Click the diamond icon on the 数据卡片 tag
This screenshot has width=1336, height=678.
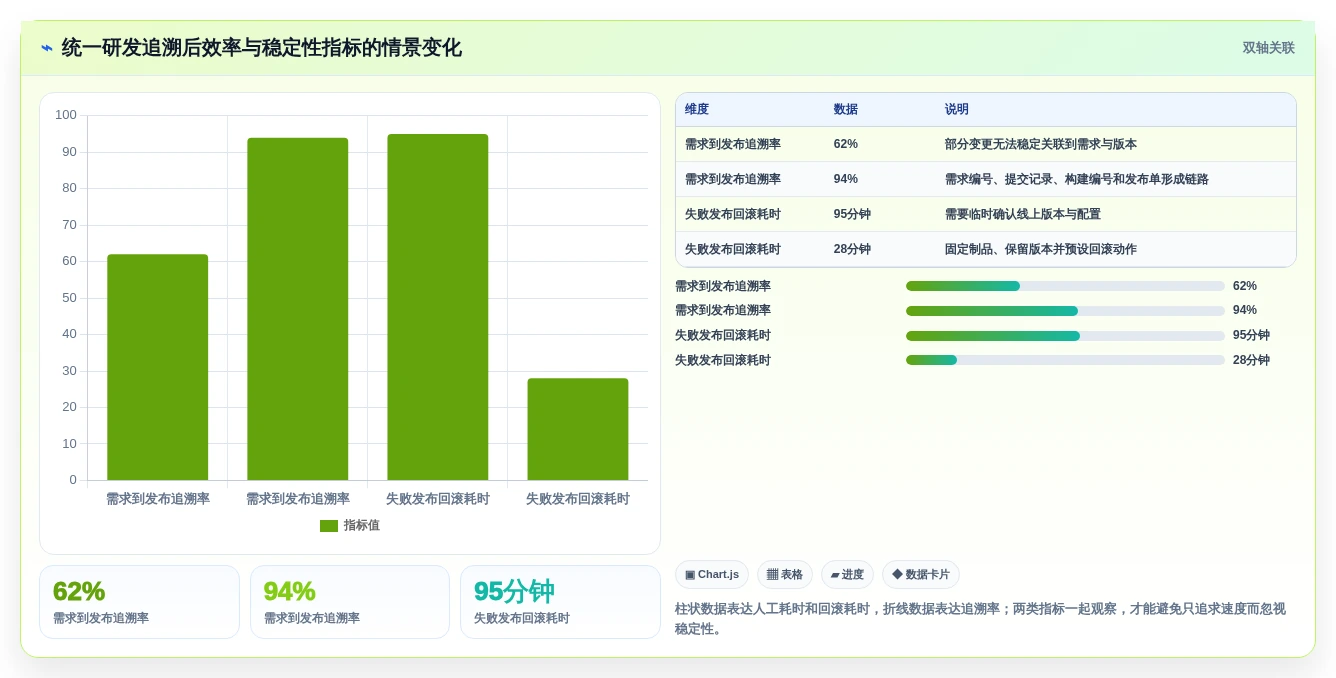[897, 575]
